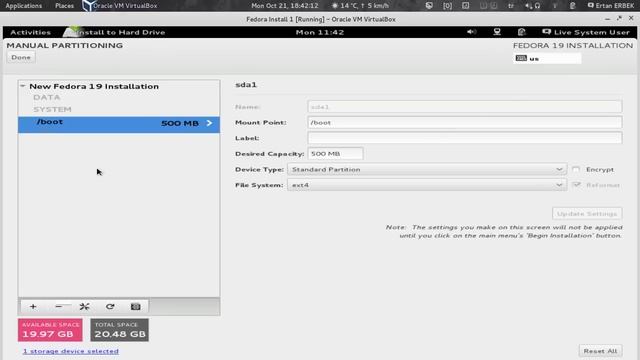Open the disk summary icon in partition toolbar
This screenshot has width=640, height=360.
tap(136, 307)
